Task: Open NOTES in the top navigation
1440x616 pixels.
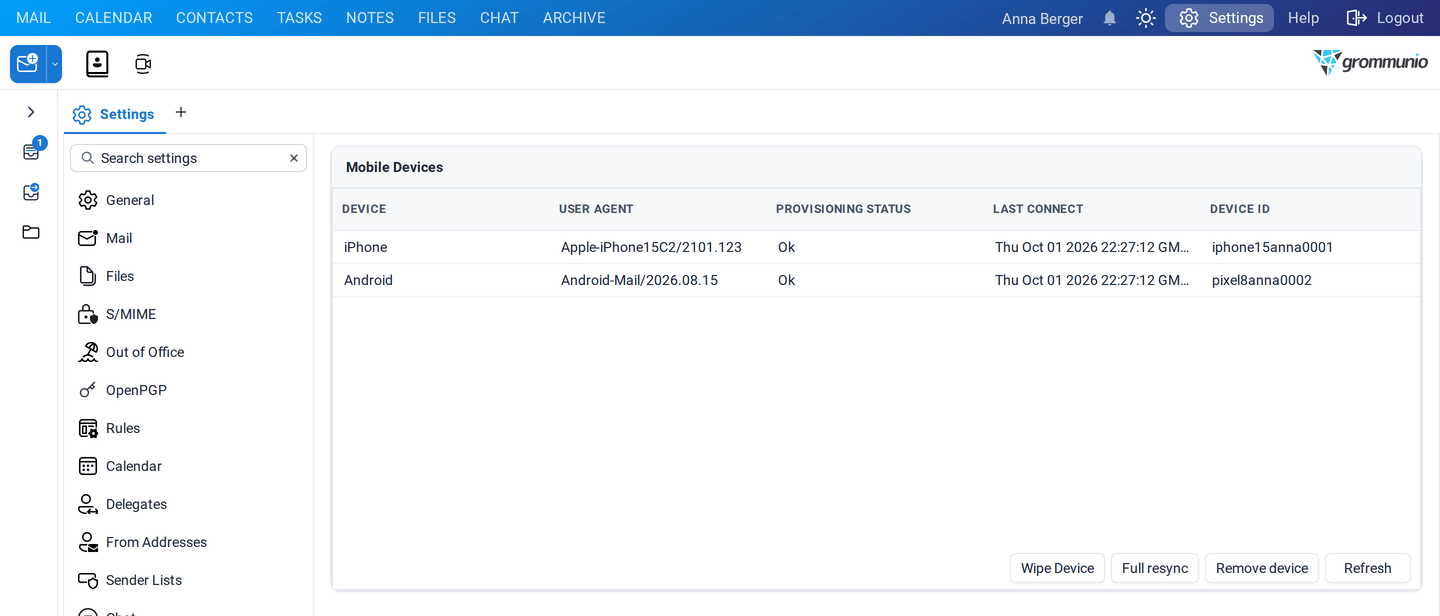Action: (x=370, y=18)
